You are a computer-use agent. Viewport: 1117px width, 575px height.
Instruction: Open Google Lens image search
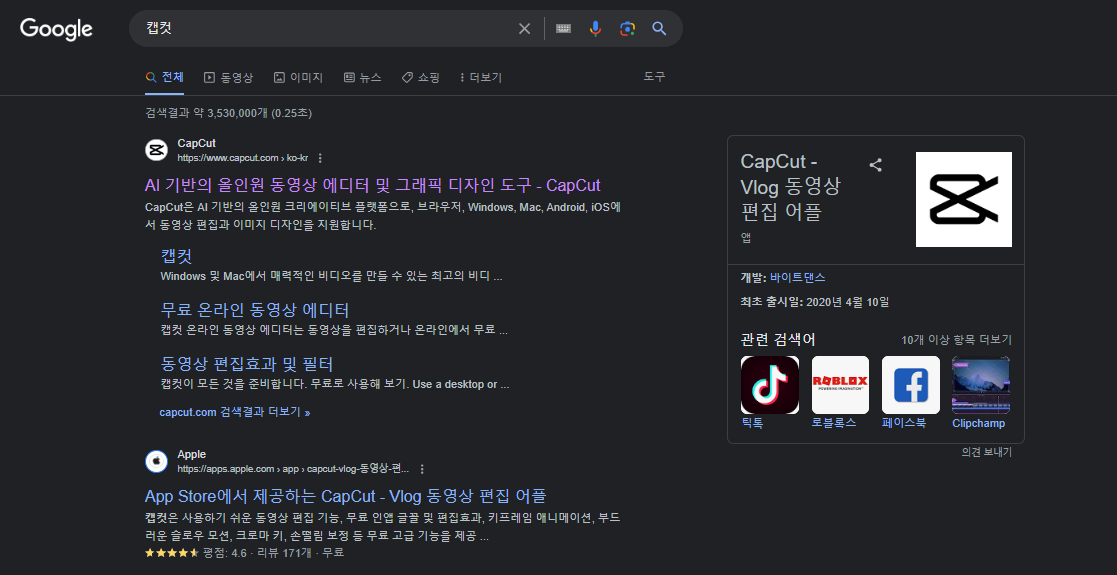tap(627, 29)
